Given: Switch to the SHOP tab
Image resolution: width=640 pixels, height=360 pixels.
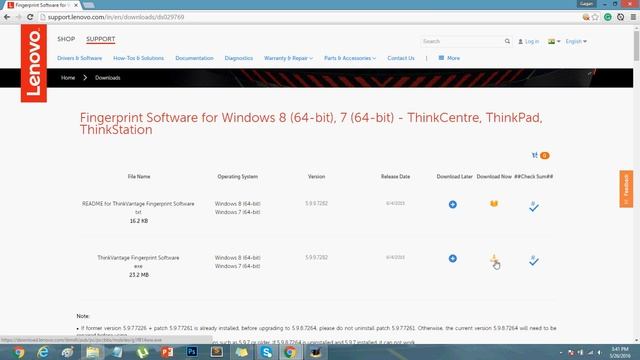Looking at the screenshot, I should coord(66,39).
